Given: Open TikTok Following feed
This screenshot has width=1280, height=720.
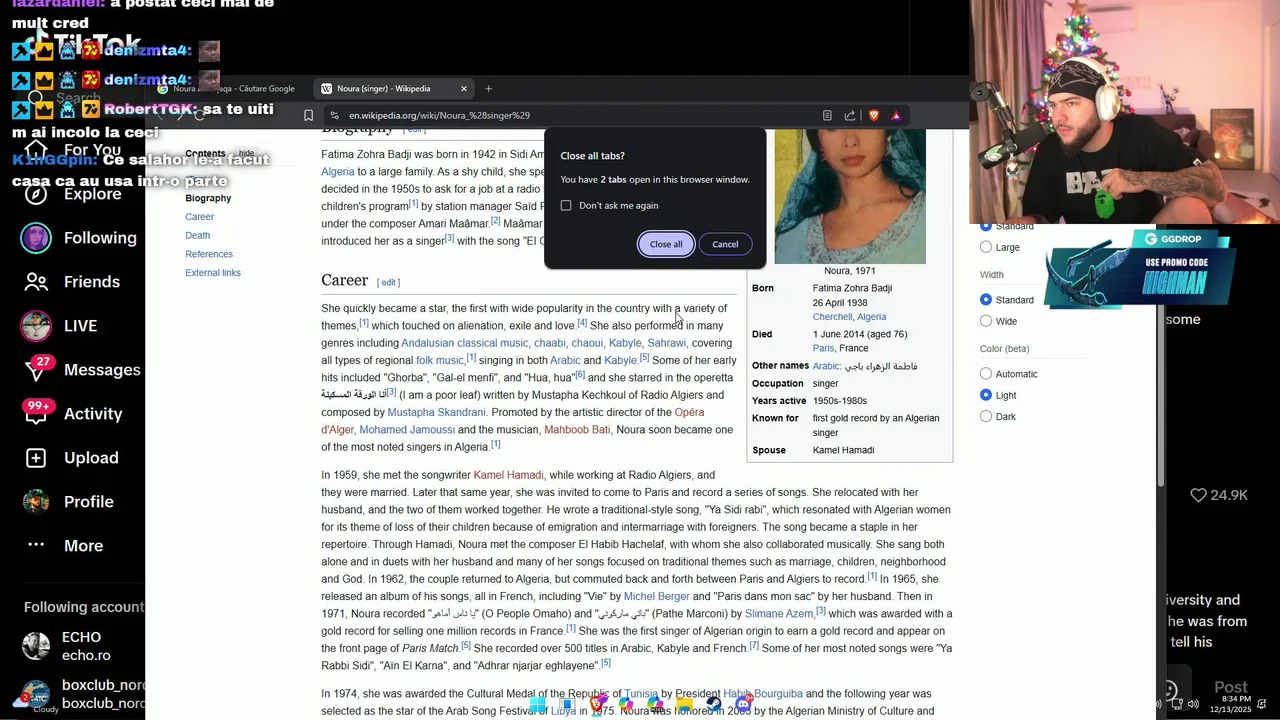Looking at the screenshot, I should [x=78, y=238].
